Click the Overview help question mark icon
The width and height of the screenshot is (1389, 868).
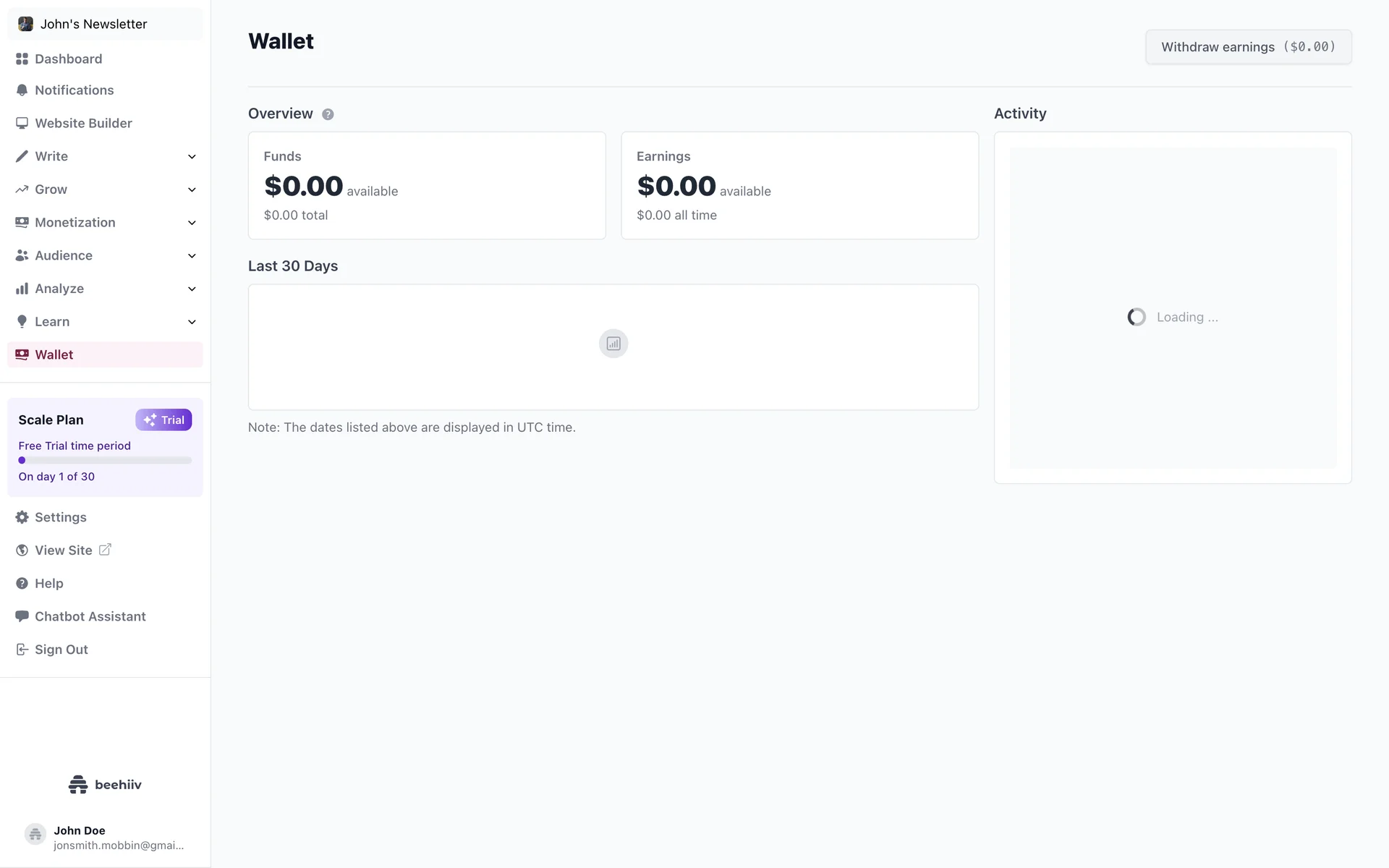pos(328,114)
